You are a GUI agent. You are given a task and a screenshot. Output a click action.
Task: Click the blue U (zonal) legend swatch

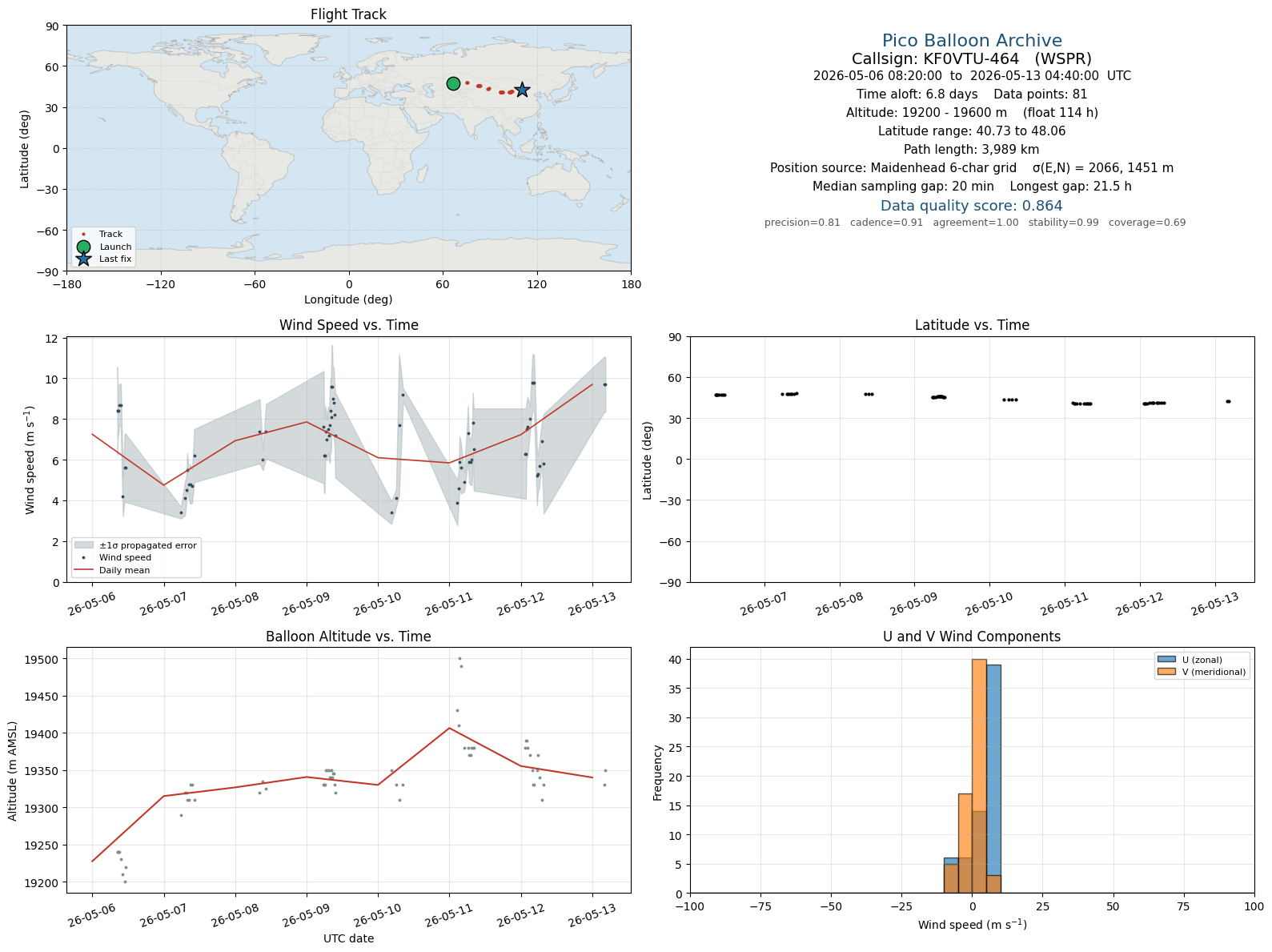[x=1166, y=660]
